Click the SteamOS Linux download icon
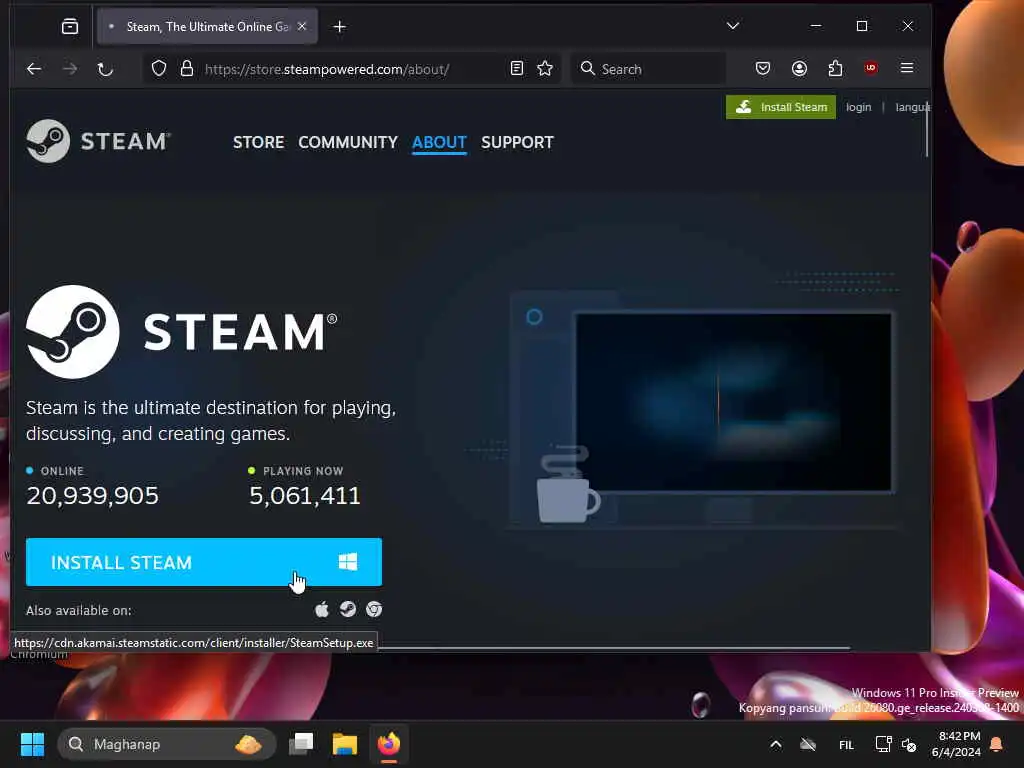 [x=348, y=609]
